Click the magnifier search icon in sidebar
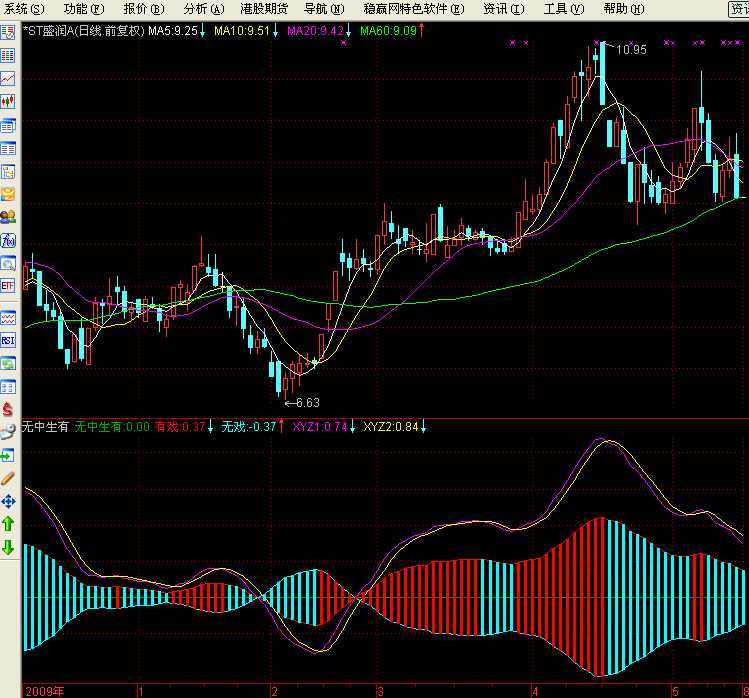This screenshot has width=749, height=698. [8, 264]
